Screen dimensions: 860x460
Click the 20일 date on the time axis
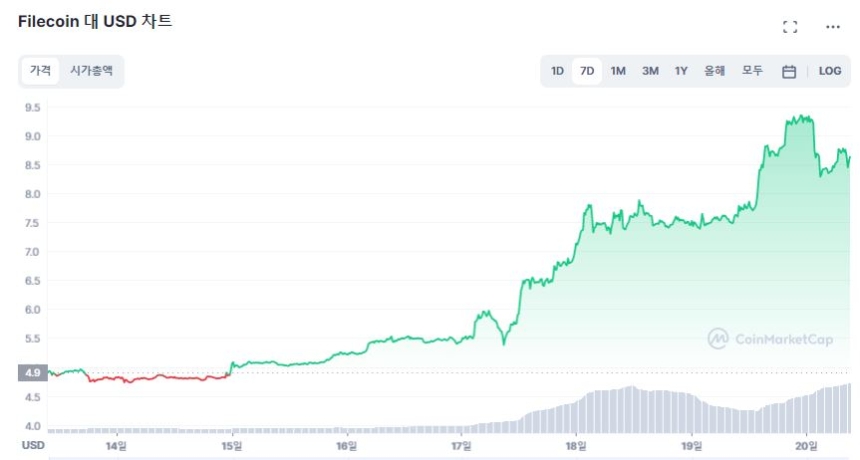pos(806,445)
